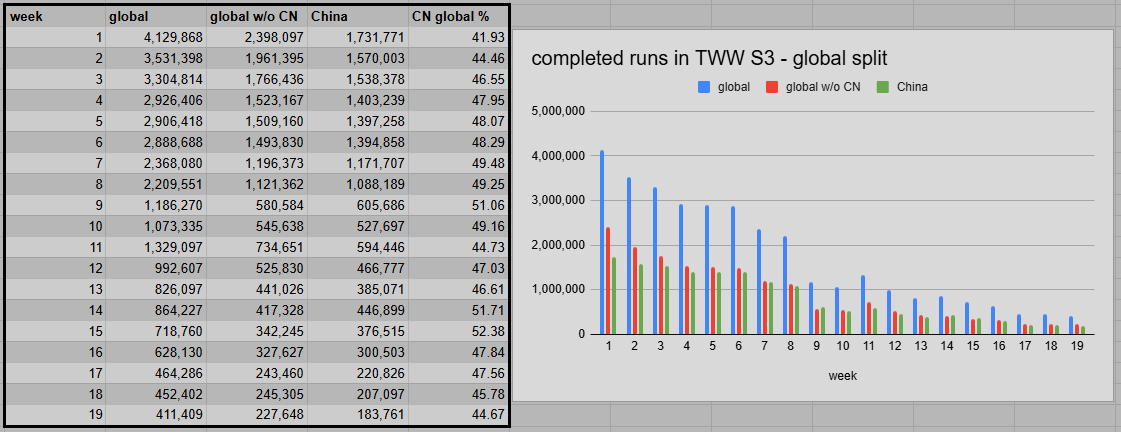This screenshot has height=432, width=1121.
Task: Select the cell showing 411,409
Action: coord(155,416)
